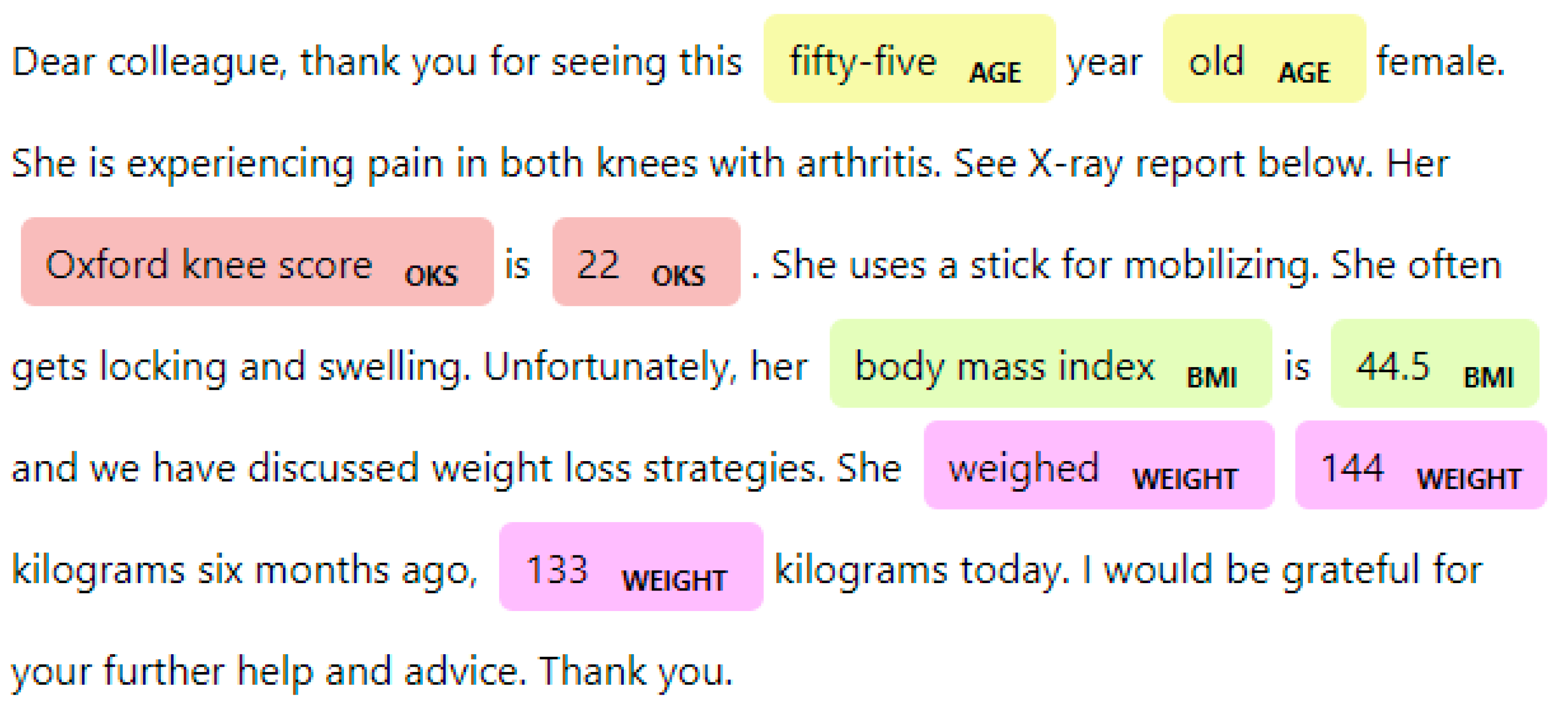Select the '144' WEIGHT value highlight
This screenshot has width=1568, height=712.
click(x=1421, y=465)
